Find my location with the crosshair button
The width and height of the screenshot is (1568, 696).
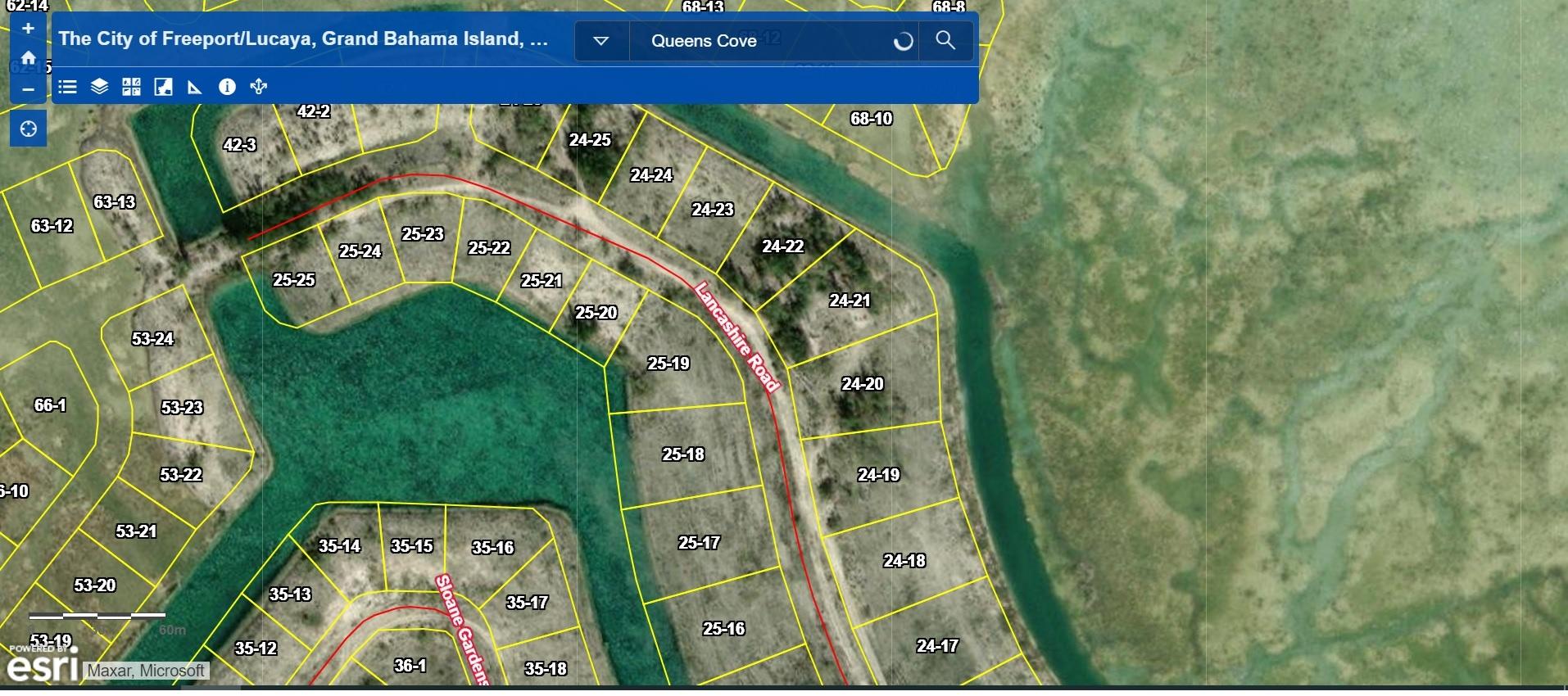(x=28, y=129)
